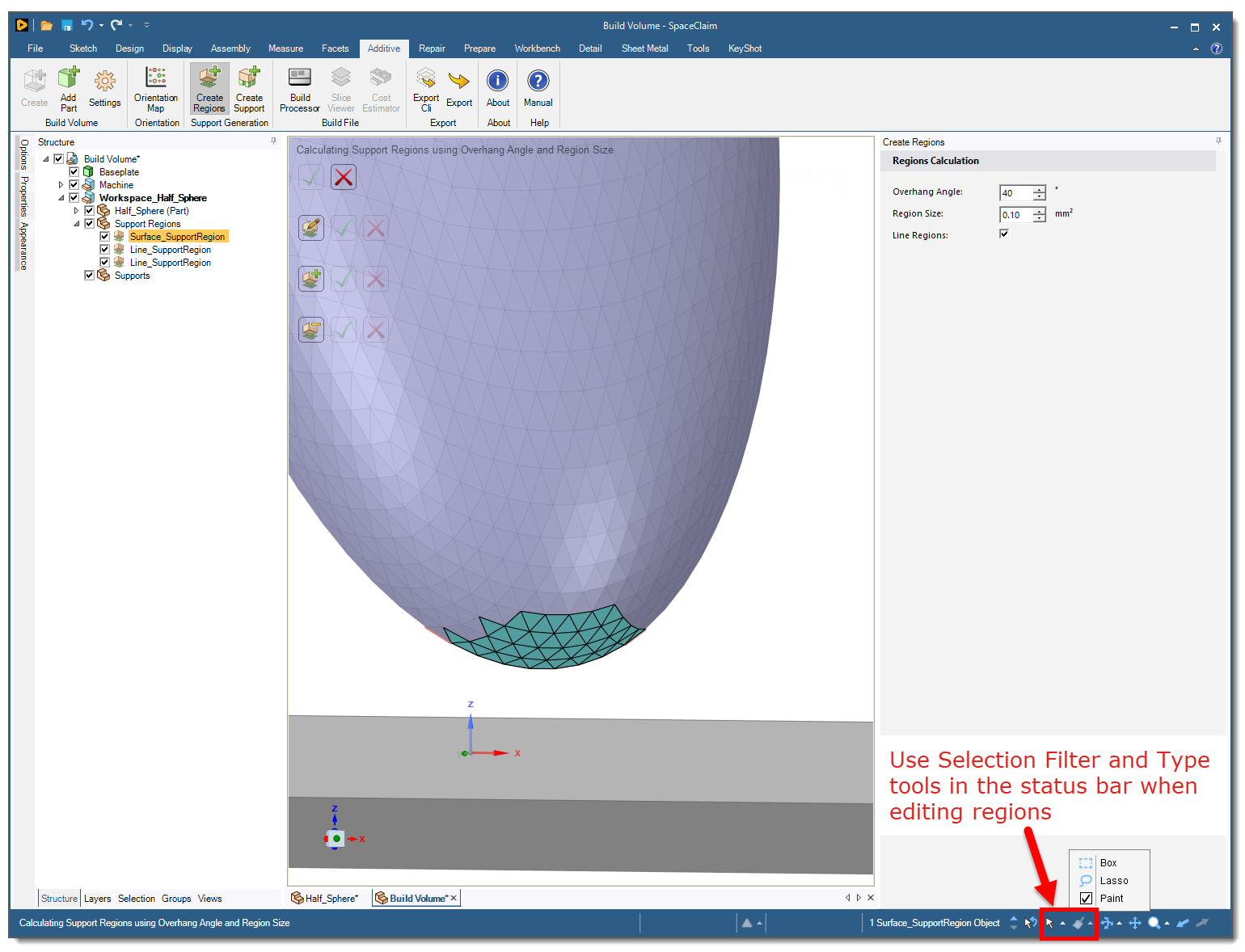Toggle the Machine visibility checkbox

[x=74, y=185]
